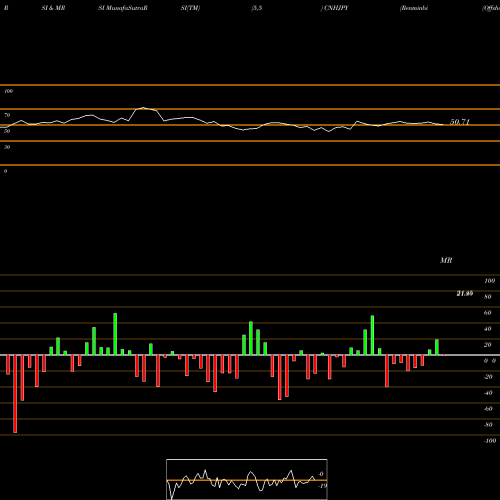Select the '80' label on MR axis
Screen dimensions: 500x500
click(x=488, y=297)
